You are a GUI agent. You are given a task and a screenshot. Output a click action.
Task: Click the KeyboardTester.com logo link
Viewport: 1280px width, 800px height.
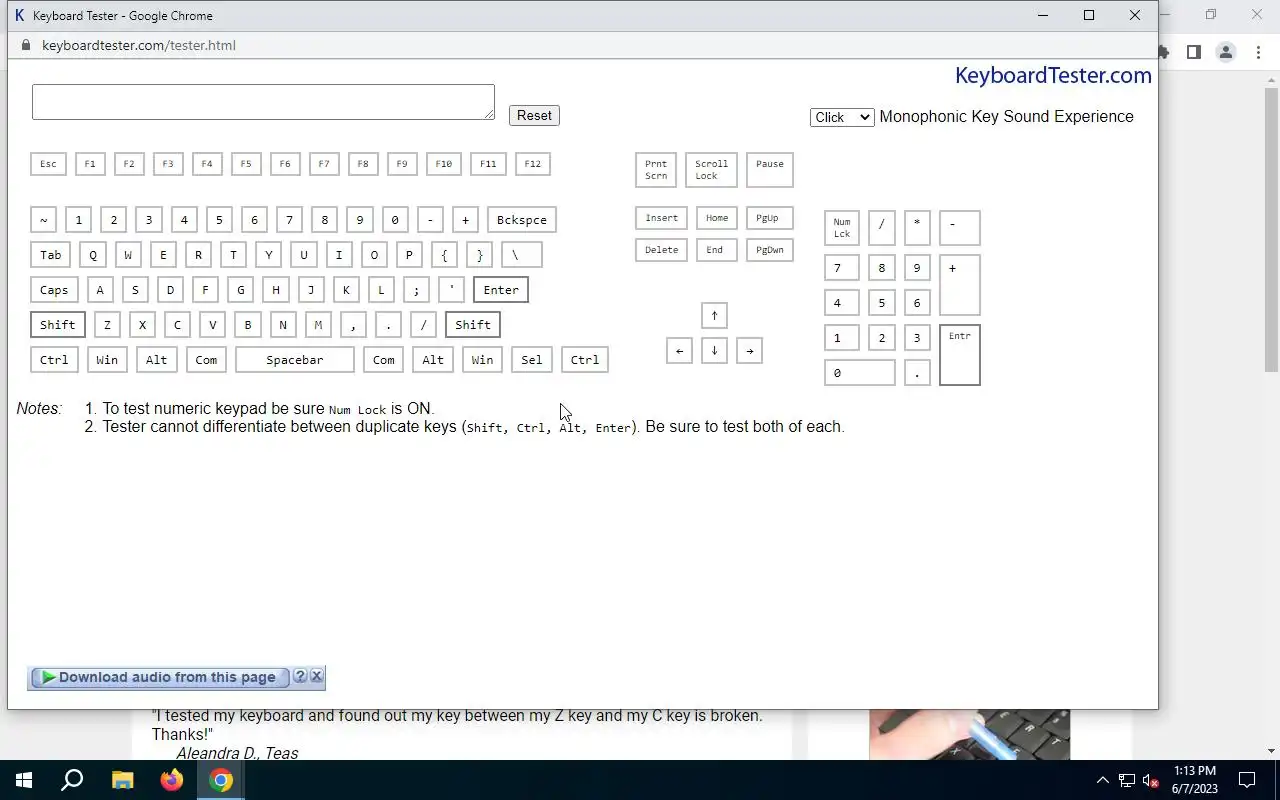(1053, 75)
